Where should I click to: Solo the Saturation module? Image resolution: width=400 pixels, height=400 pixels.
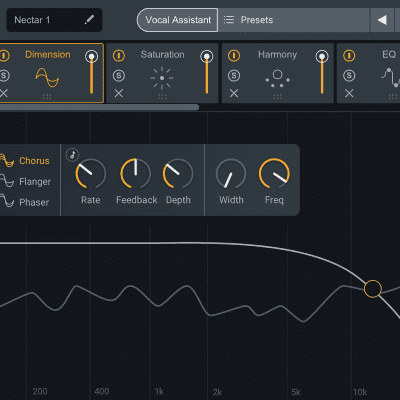coord(119,76)
